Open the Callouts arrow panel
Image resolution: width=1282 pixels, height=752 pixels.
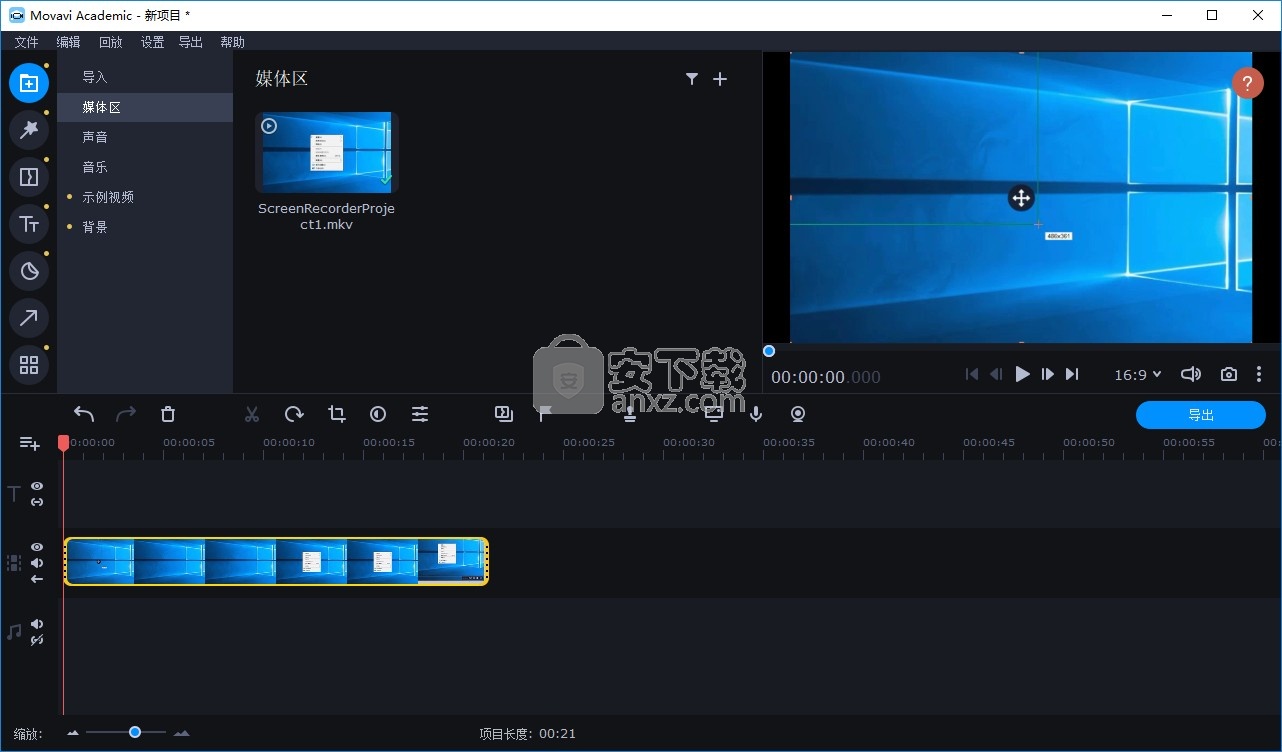[29, 318]
